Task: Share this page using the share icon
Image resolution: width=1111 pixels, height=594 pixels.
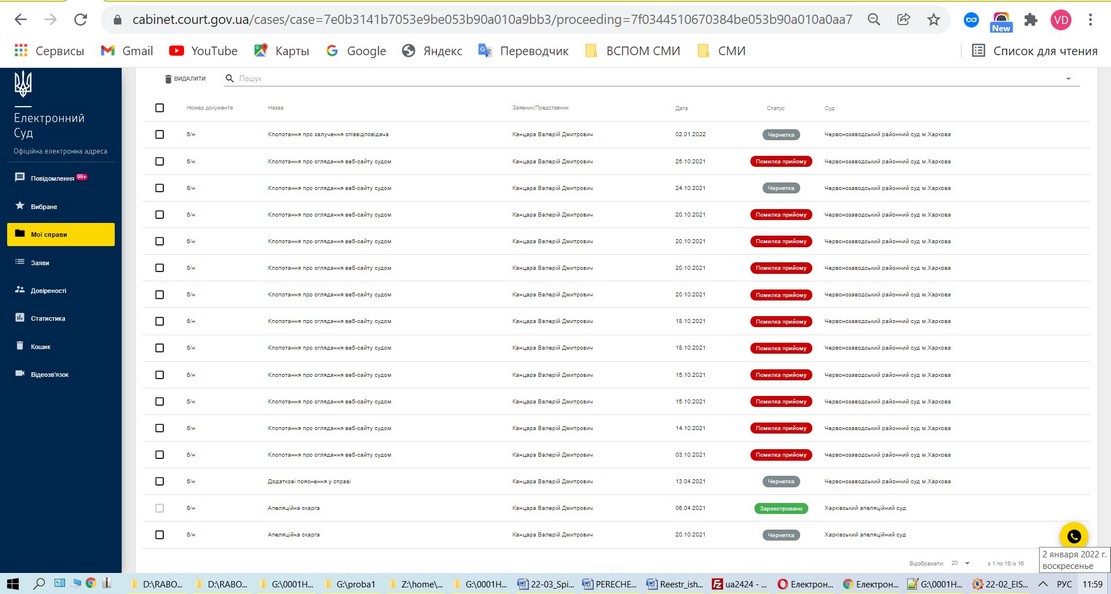Action: [903, 20]
